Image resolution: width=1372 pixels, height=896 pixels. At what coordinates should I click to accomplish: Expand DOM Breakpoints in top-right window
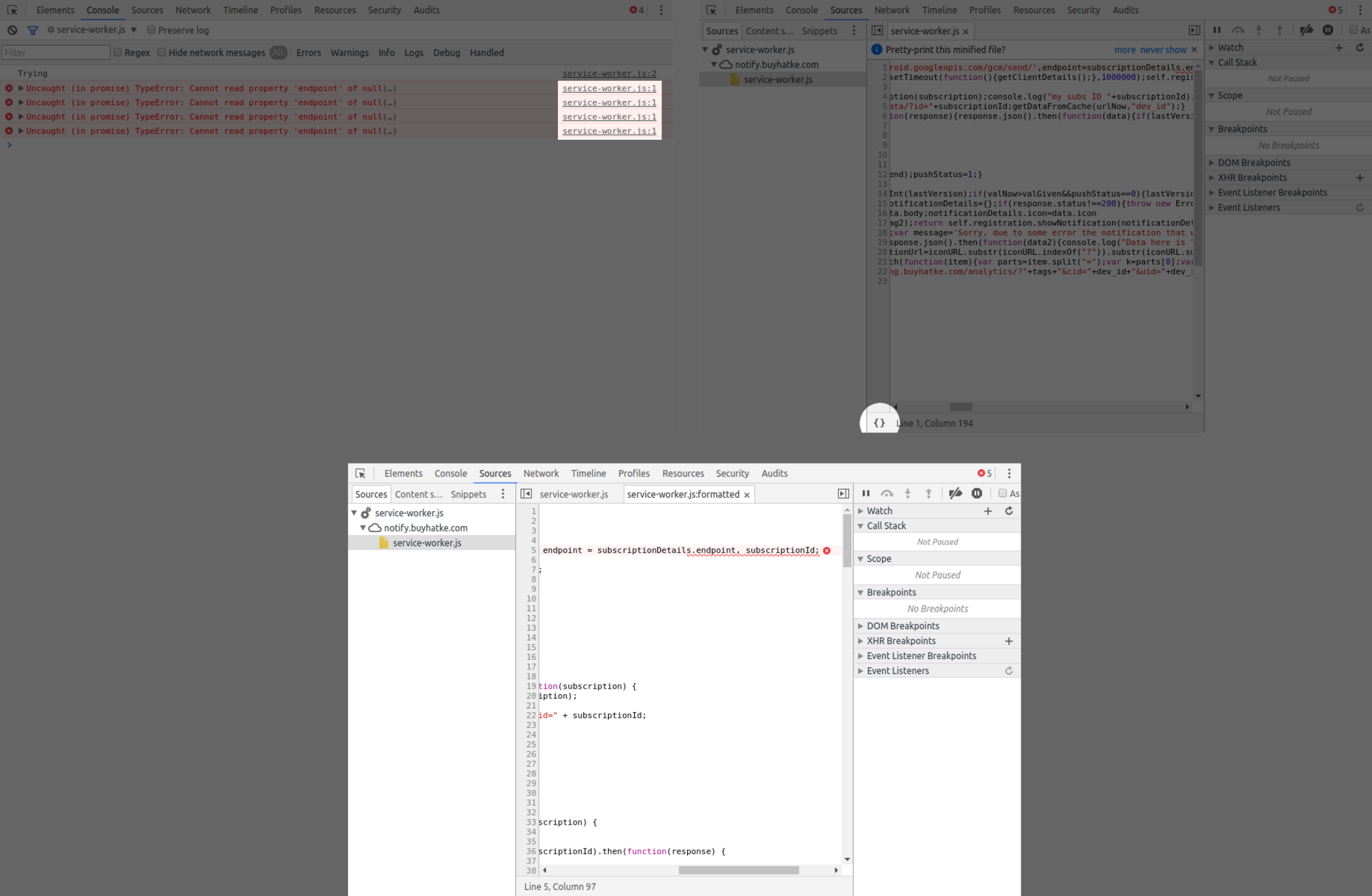1211,163
